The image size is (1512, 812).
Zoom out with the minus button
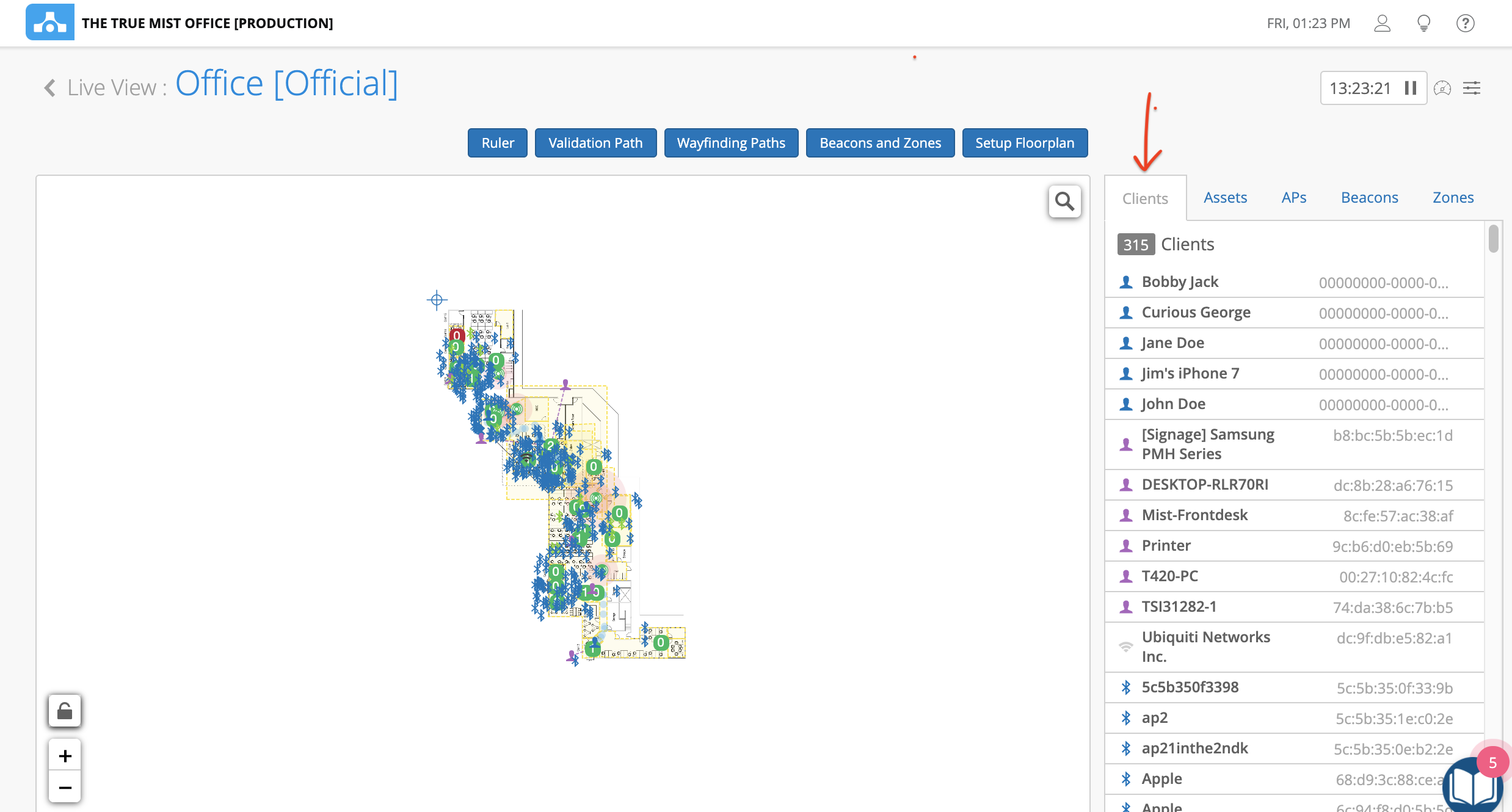click(x=65, y=788)
